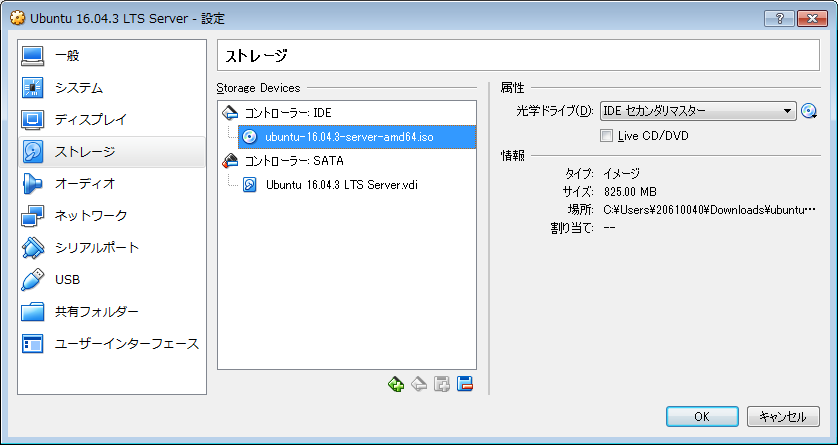Click the help question mark in title bar
838x445 pixels.
778,20
